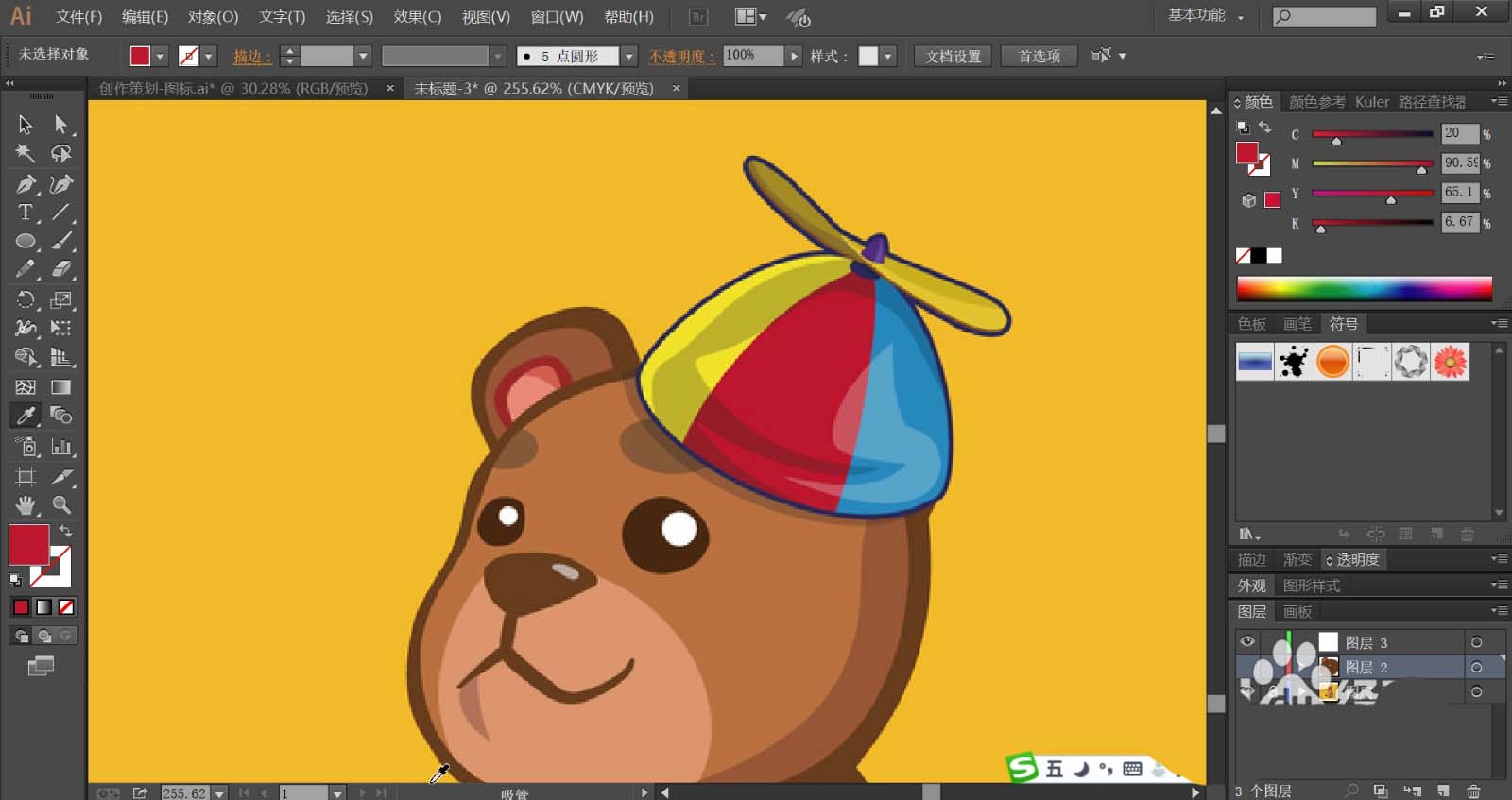Open the 效果(C) menu
The width and height of the screenshot is (1512, 800).
(x=418, y=17)
